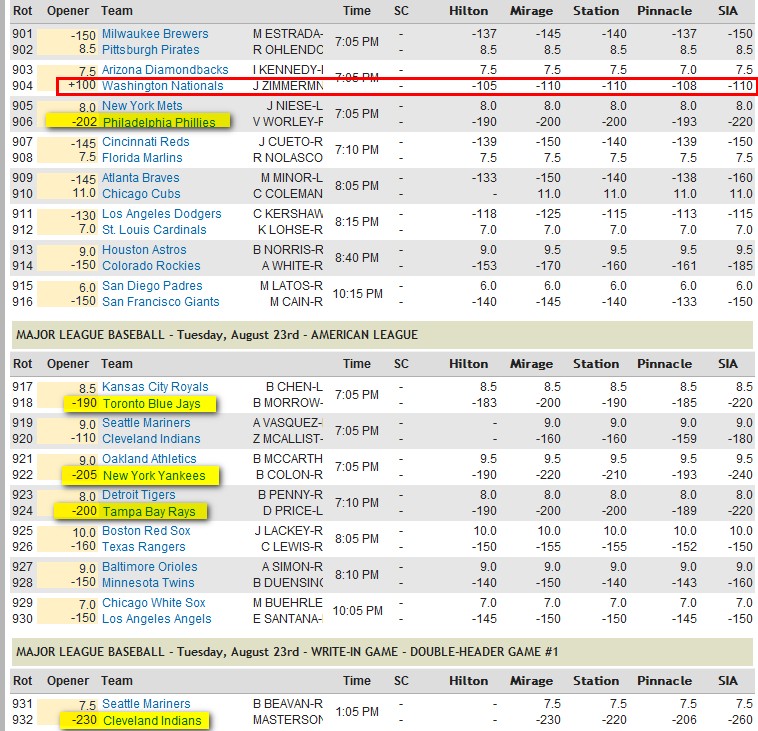Open San Diego Padres link
Viewport: 758px width, 731px height.
click(152, 286)
